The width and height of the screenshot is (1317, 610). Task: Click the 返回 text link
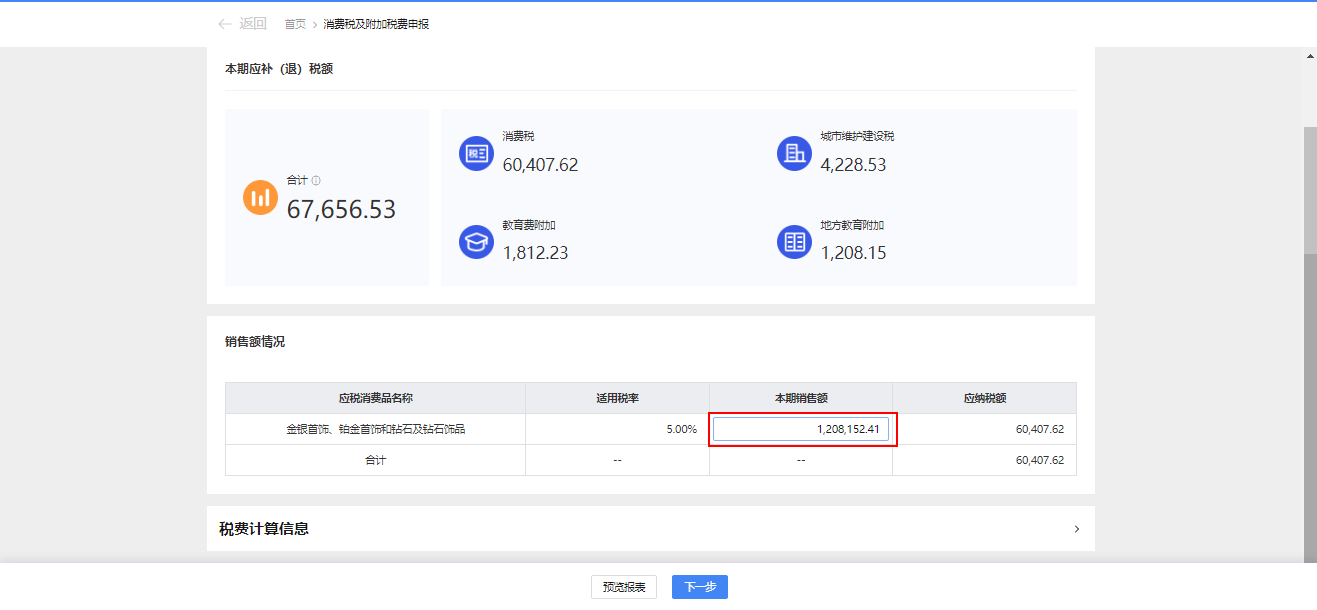(x=253, y=24)
